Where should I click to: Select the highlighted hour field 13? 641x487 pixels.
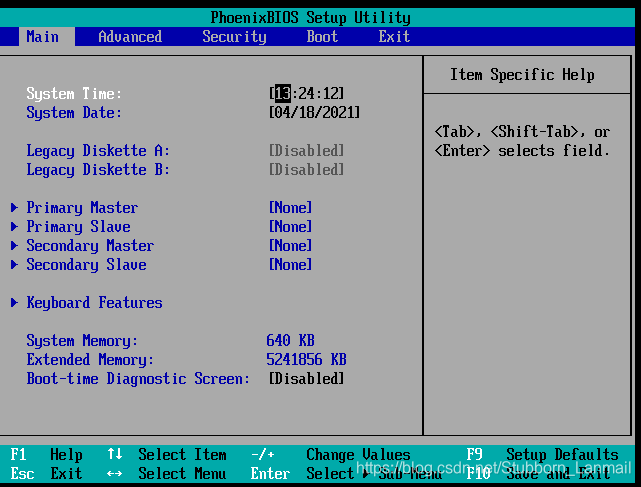(282, 93)
